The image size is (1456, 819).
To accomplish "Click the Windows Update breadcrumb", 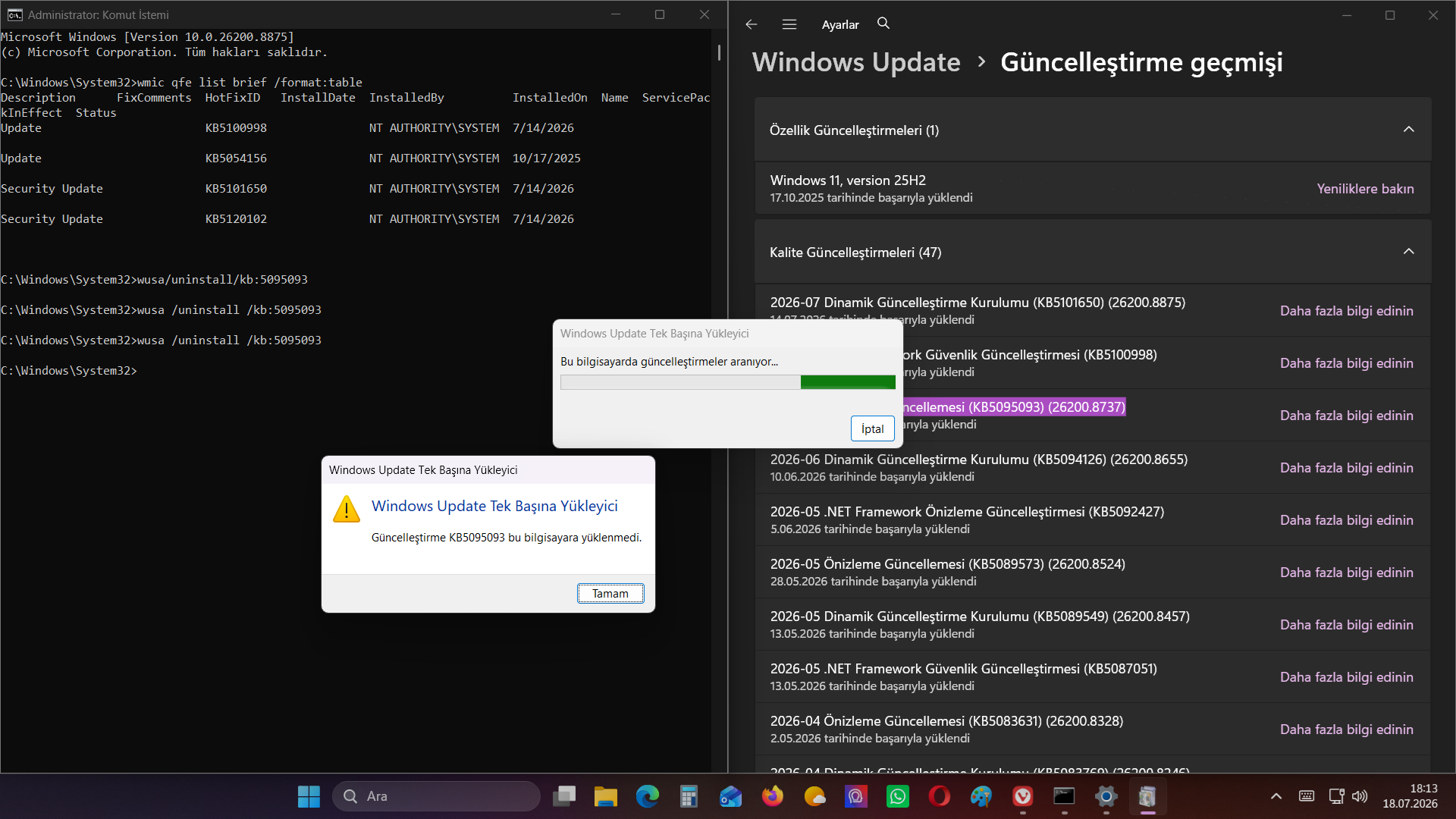I will click(856, 62).
